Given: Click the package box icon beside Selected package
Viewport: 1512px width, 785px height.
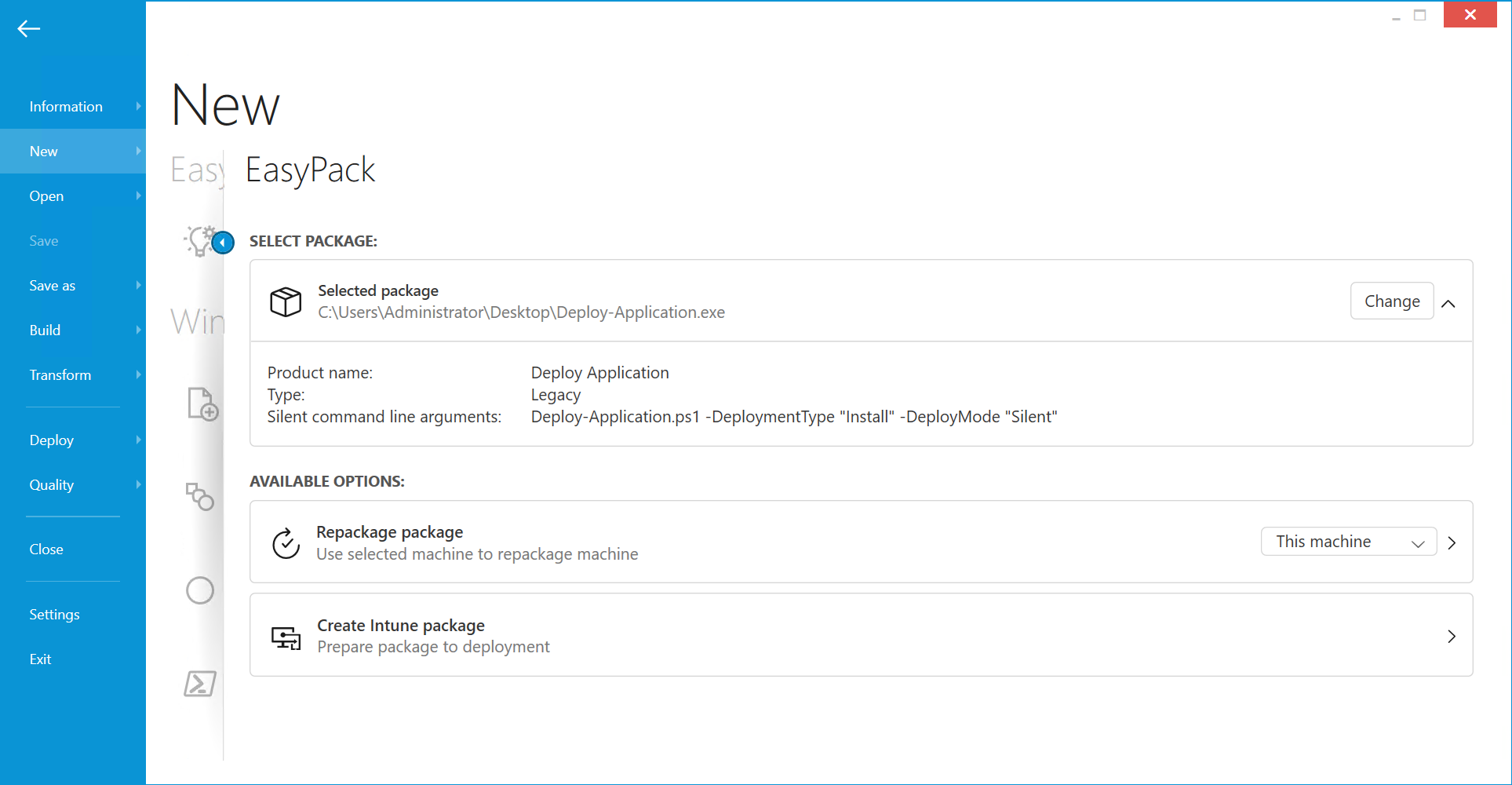Looking at the screenshot, I should pyautogui.click(x=286, y=301).
